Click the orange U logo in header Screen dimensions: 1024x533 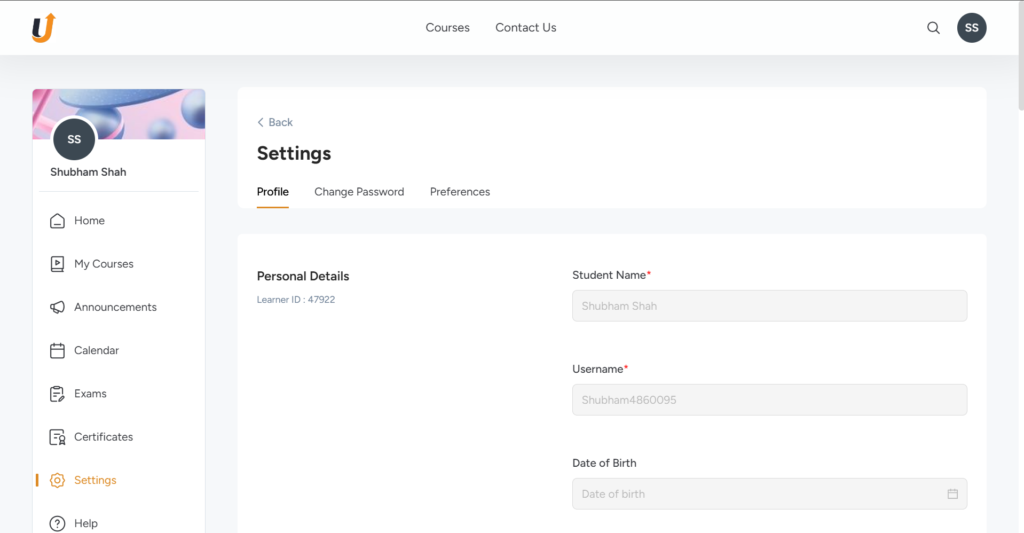tap(42, 28)
